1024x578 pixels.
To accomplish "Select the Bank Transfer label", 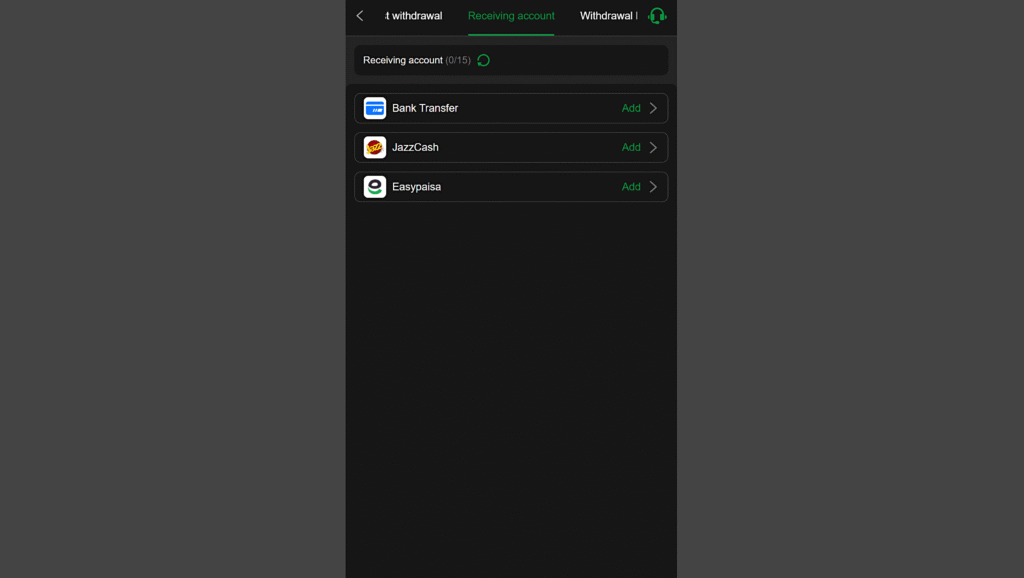I will pos(425,108).
